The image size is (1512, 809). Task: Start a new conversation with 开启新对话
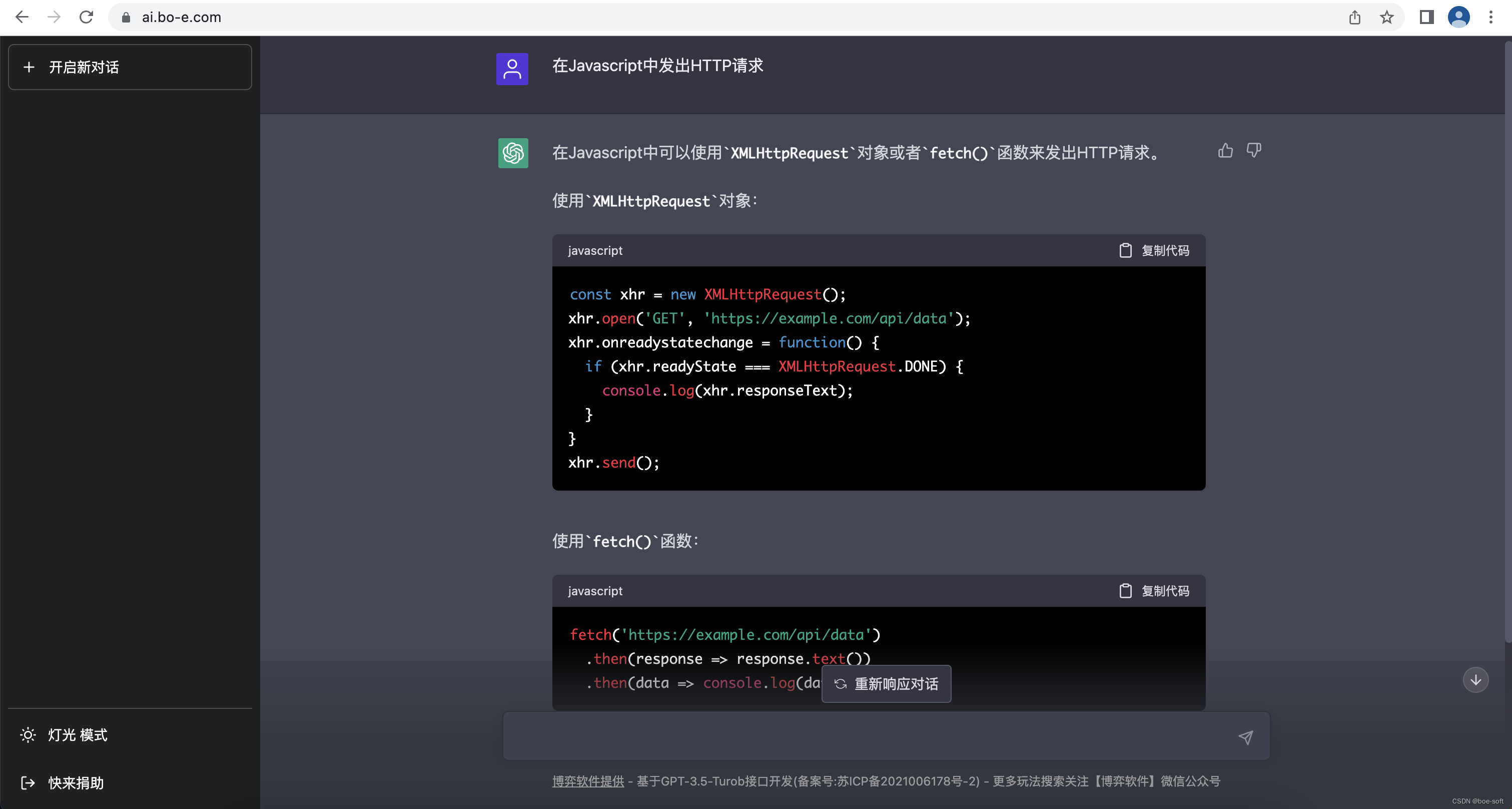click(130, 67)
